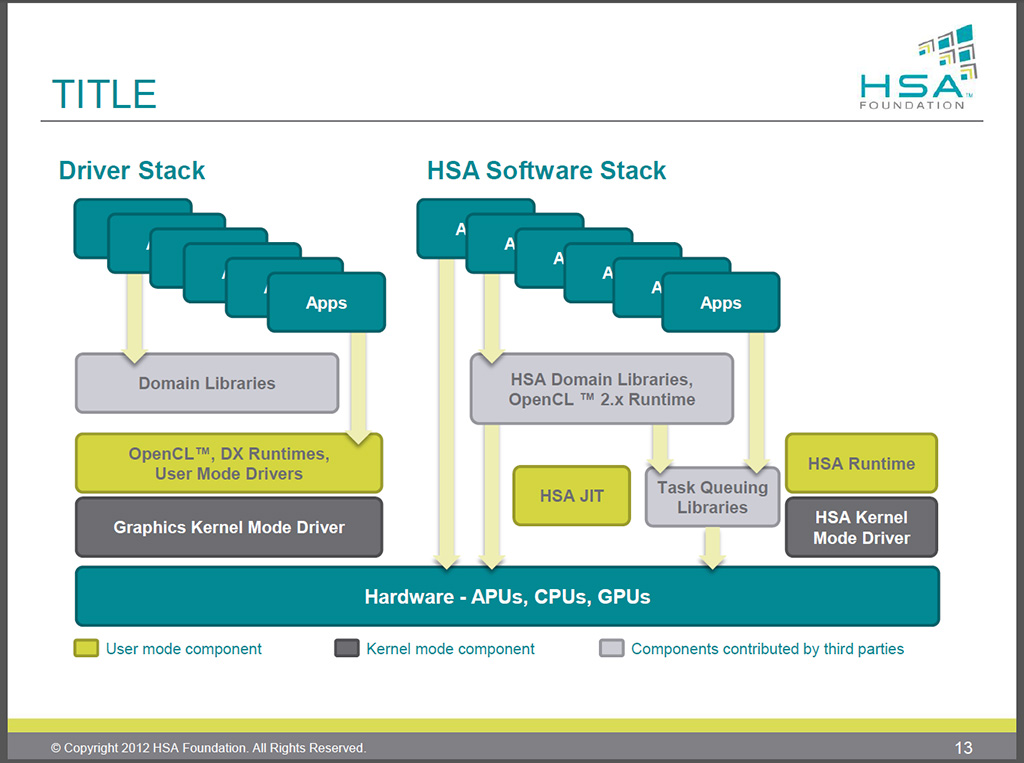Viewport: 1024px width, 763px height.
Task: Click the light gray third parties legend swatch
Action: (611, 649)
